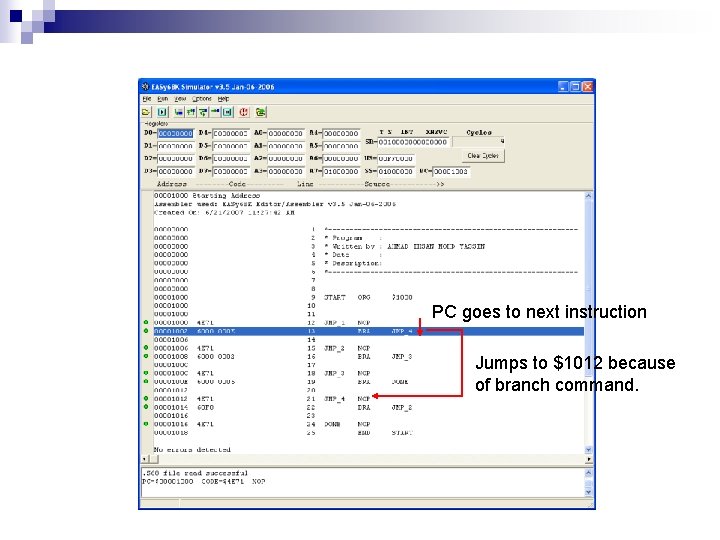
Task: Open the View menu
Action: (180, 99)
